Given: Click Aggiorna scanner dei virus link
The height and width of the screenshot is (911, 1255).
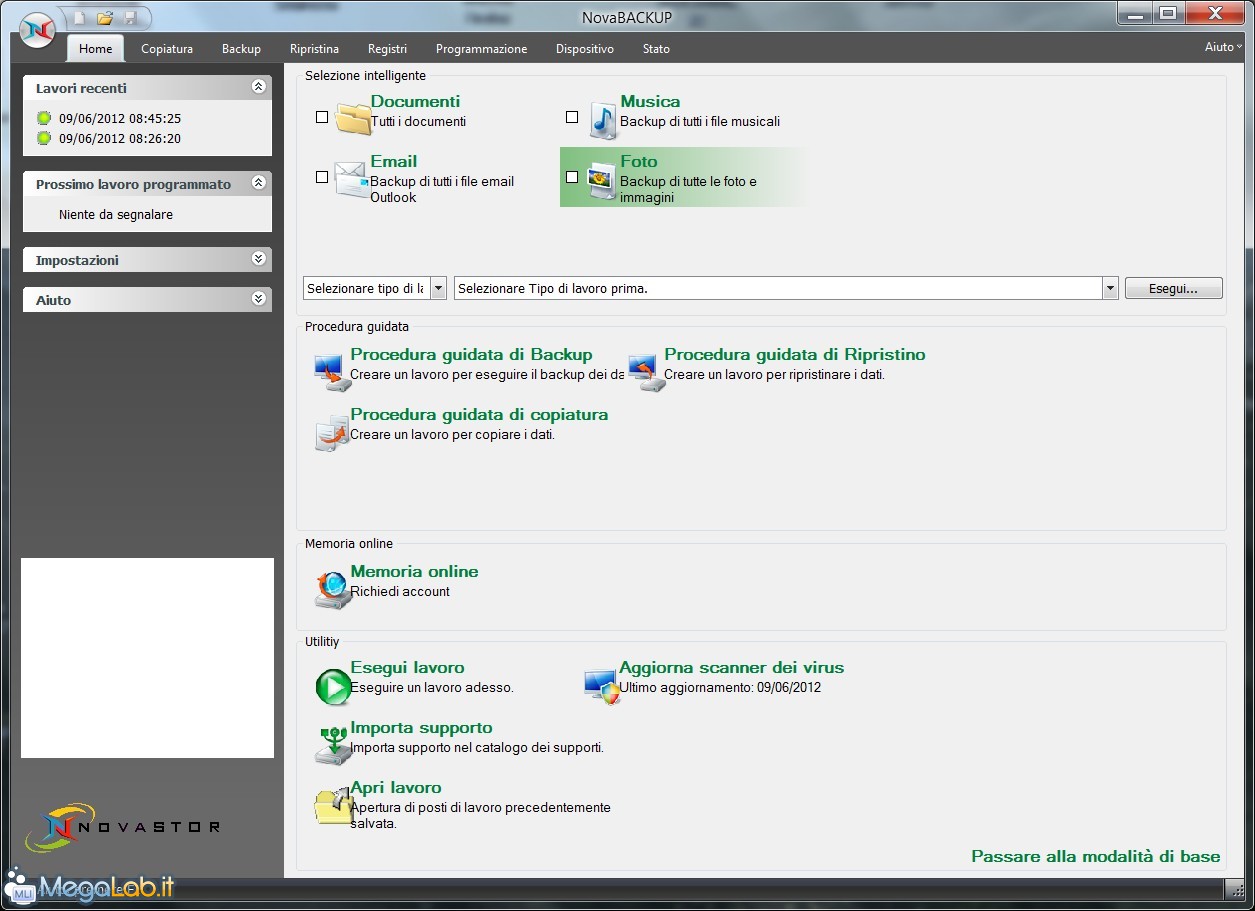Looking at the screenshot, I should (x=732, y=667).
